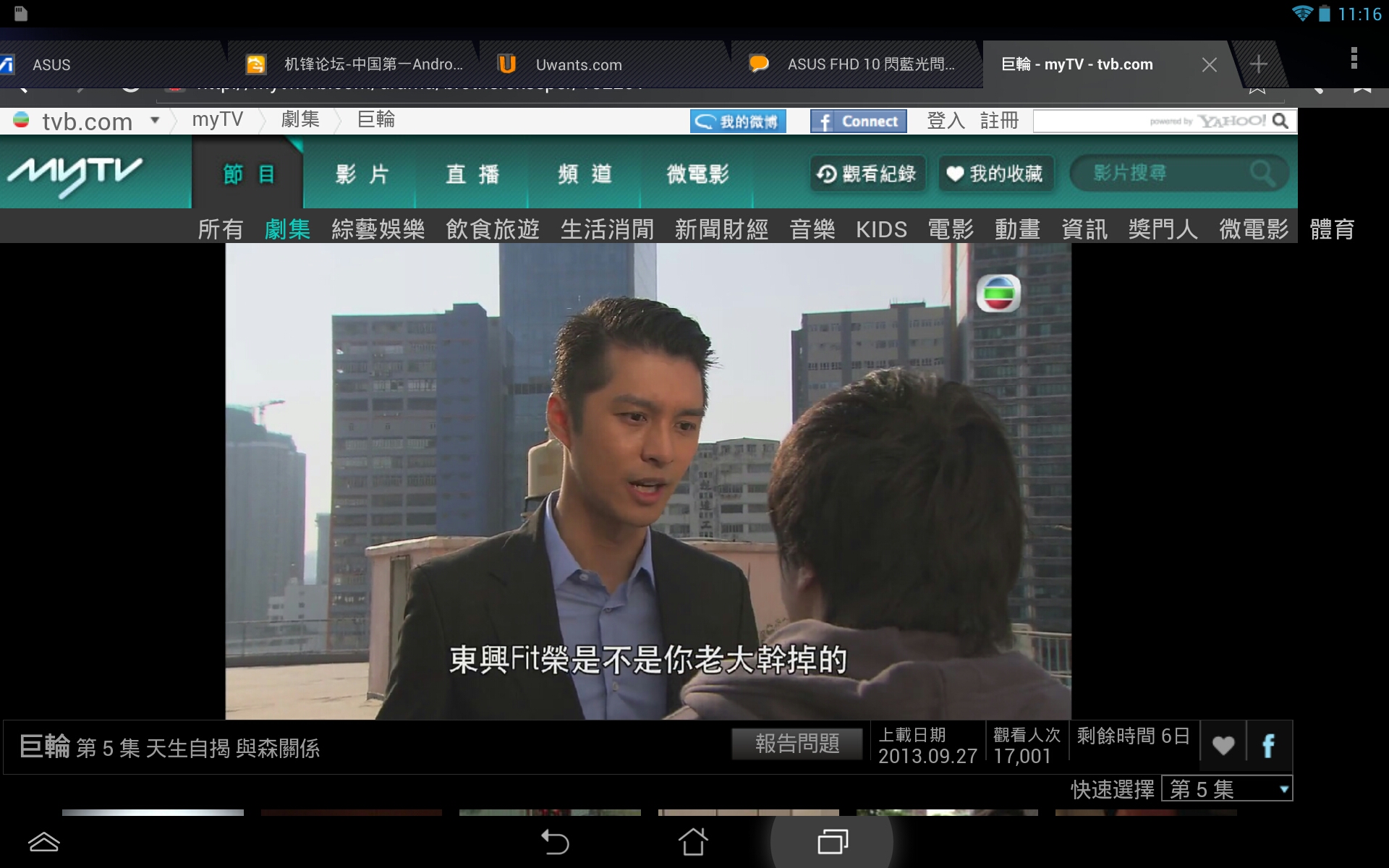Close the 巨輪 - myTV tab
This screenshot has width=1389, height=868.
point(1209,64)
